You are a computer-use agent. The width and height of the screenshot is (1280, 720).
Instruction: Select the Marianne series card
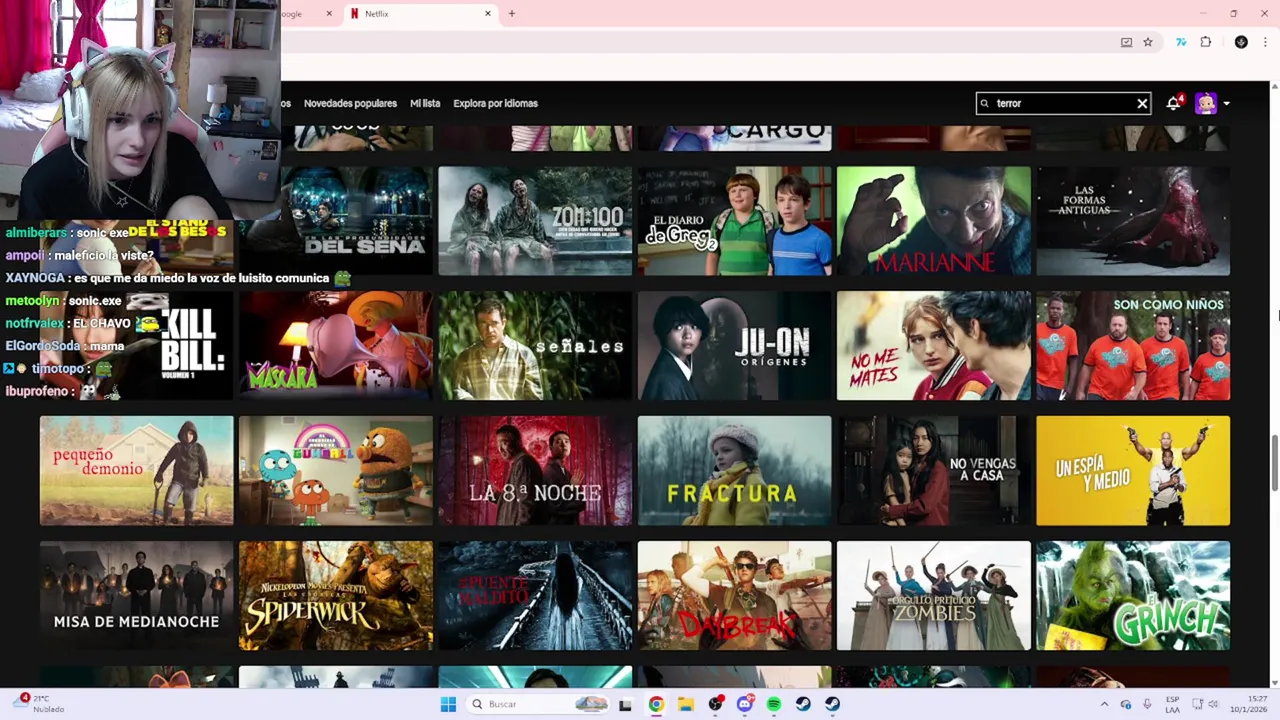[x=933, y=221]
